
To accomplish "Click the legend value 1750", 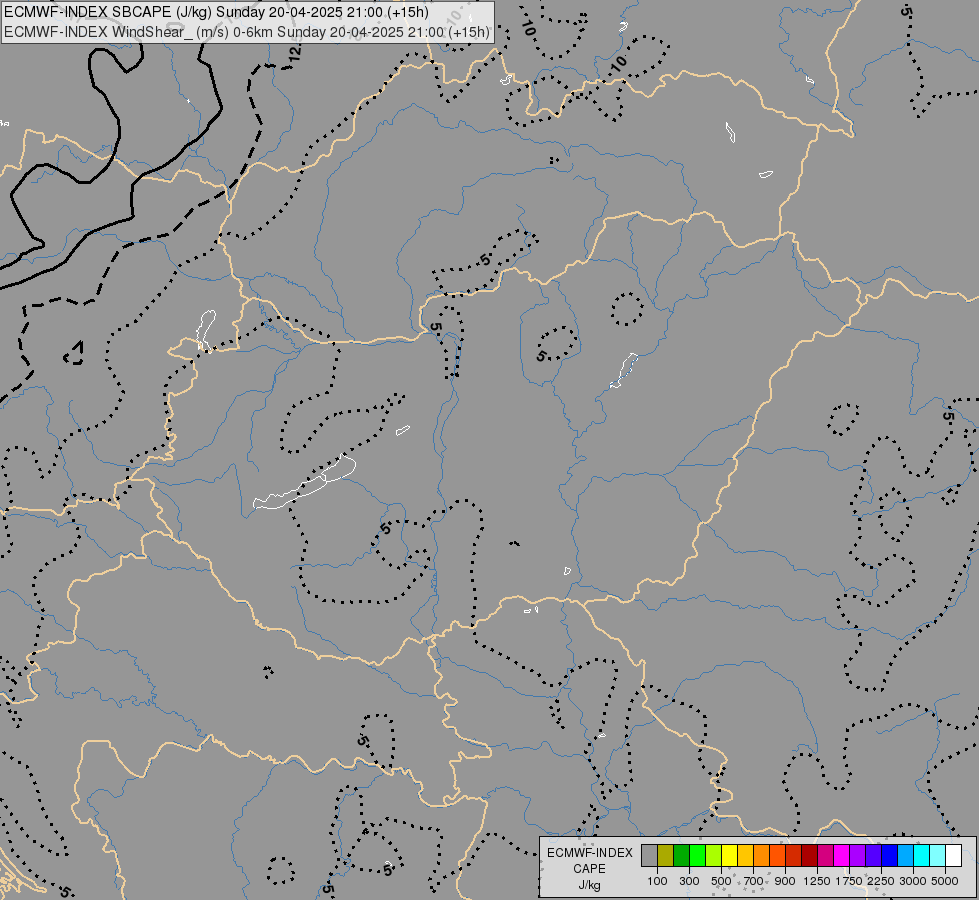I will coord(849,881).
